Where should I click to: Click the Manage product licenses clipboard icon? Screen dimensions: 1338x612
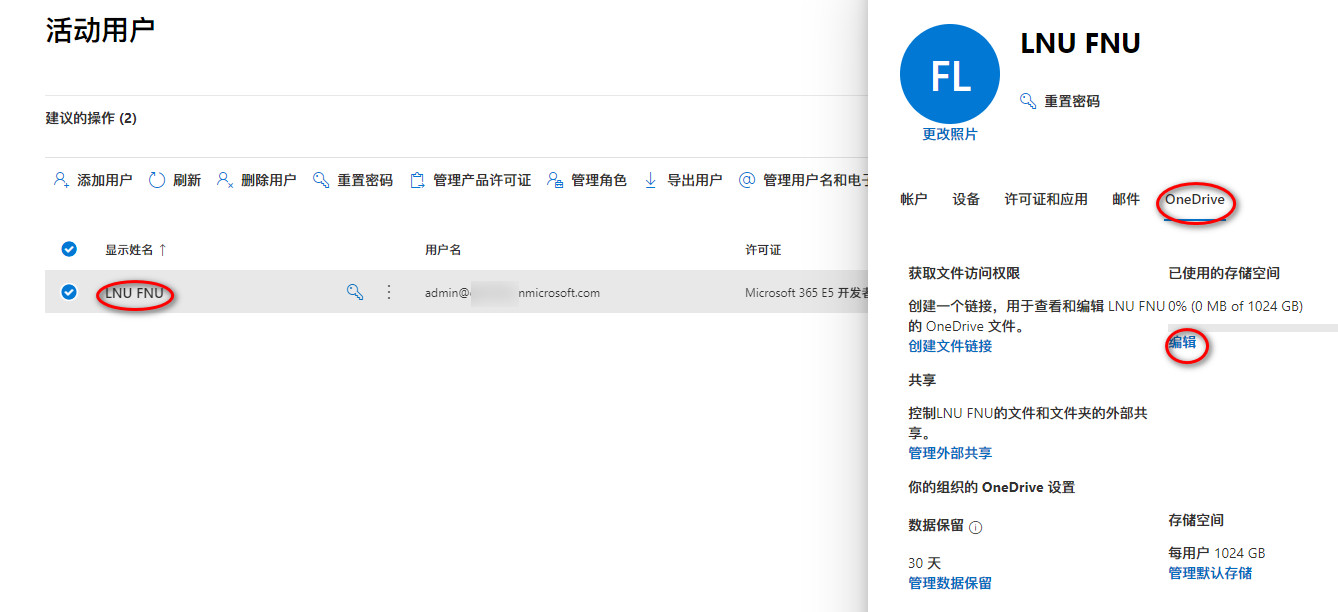(418, 180)
